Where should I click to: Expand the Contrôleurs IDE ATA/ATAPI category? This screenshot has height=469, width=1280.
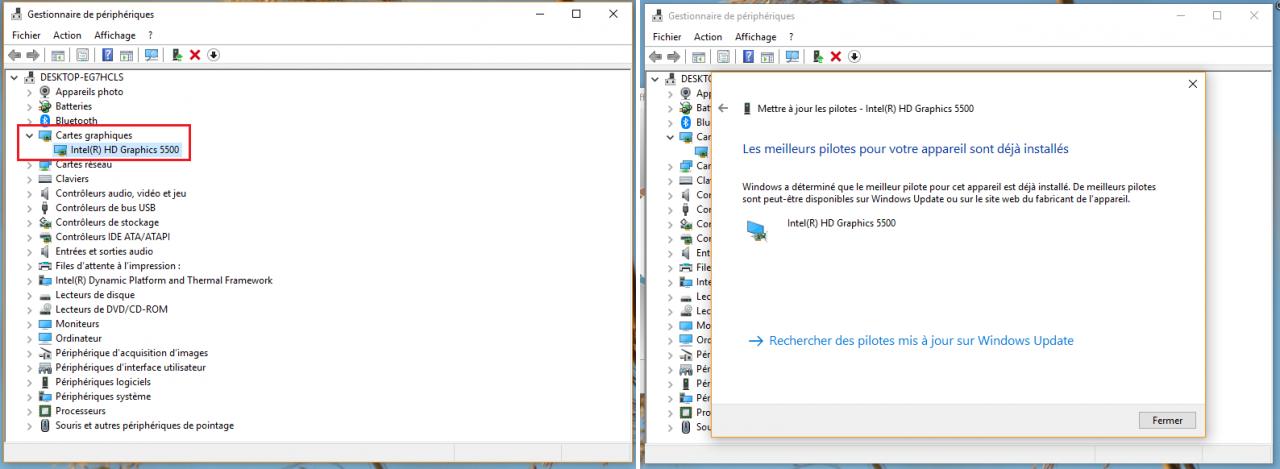[29, 237]
